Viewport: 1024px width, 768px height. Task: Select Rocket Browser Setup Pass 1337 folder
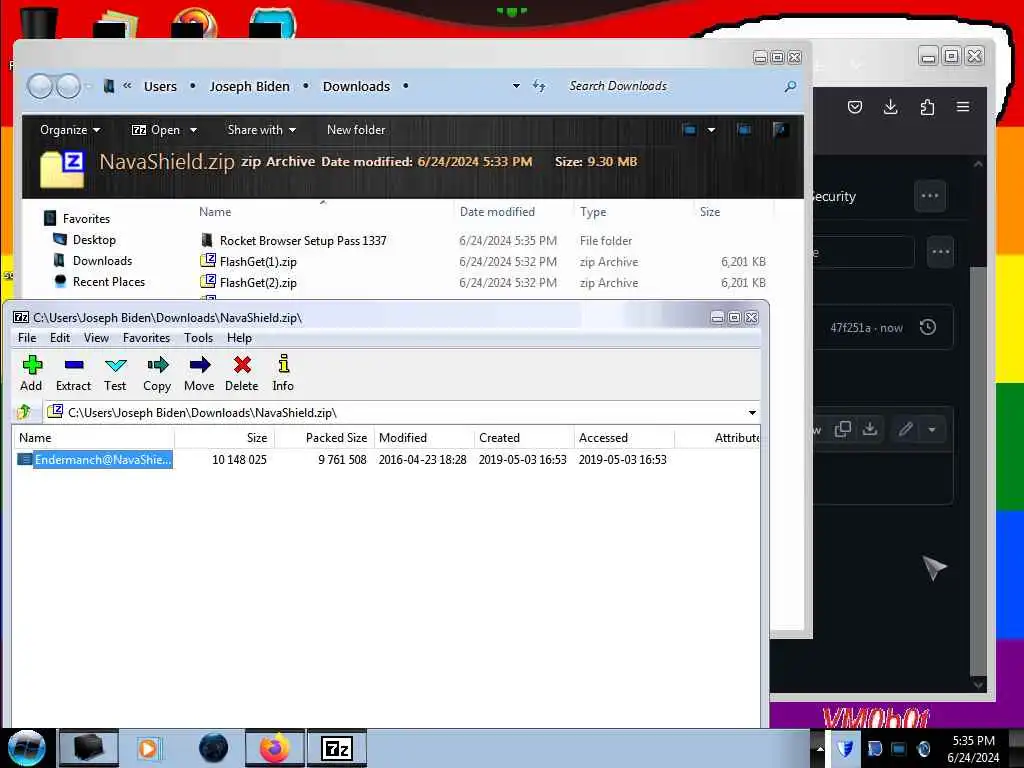coord(303,240)
